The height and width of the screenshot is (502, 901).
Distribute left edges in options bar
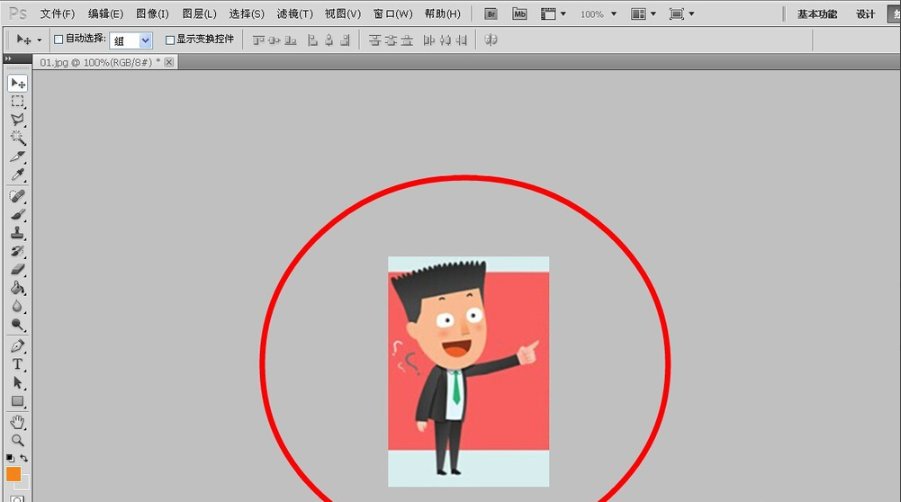coord(429,40)
